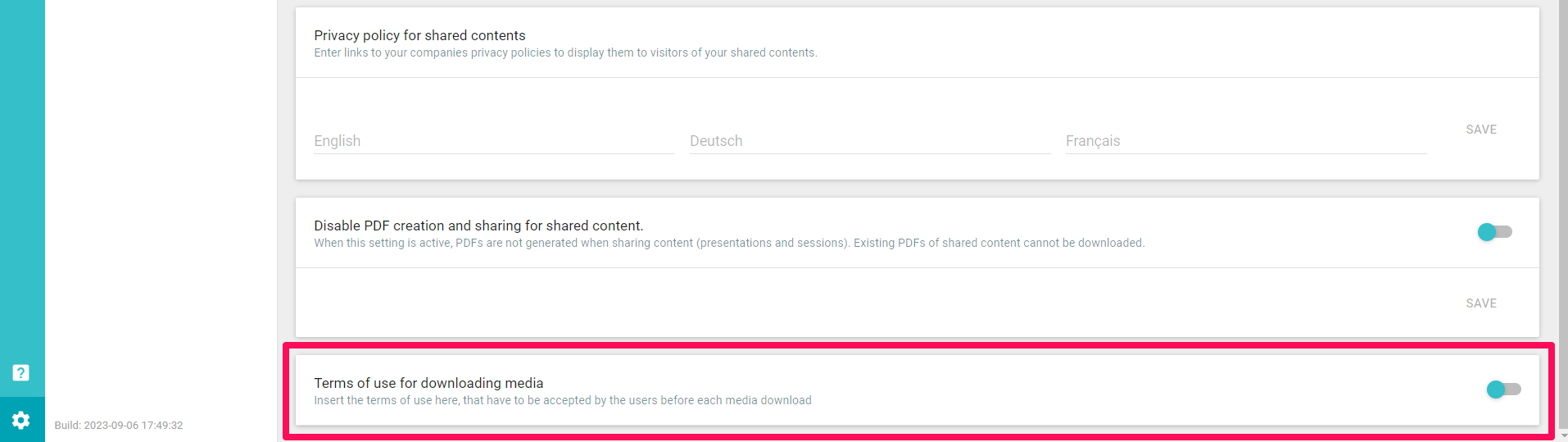Screen dimensions: 1568x442
Task: Open the help question mark icon
Action: pos(21,373)
